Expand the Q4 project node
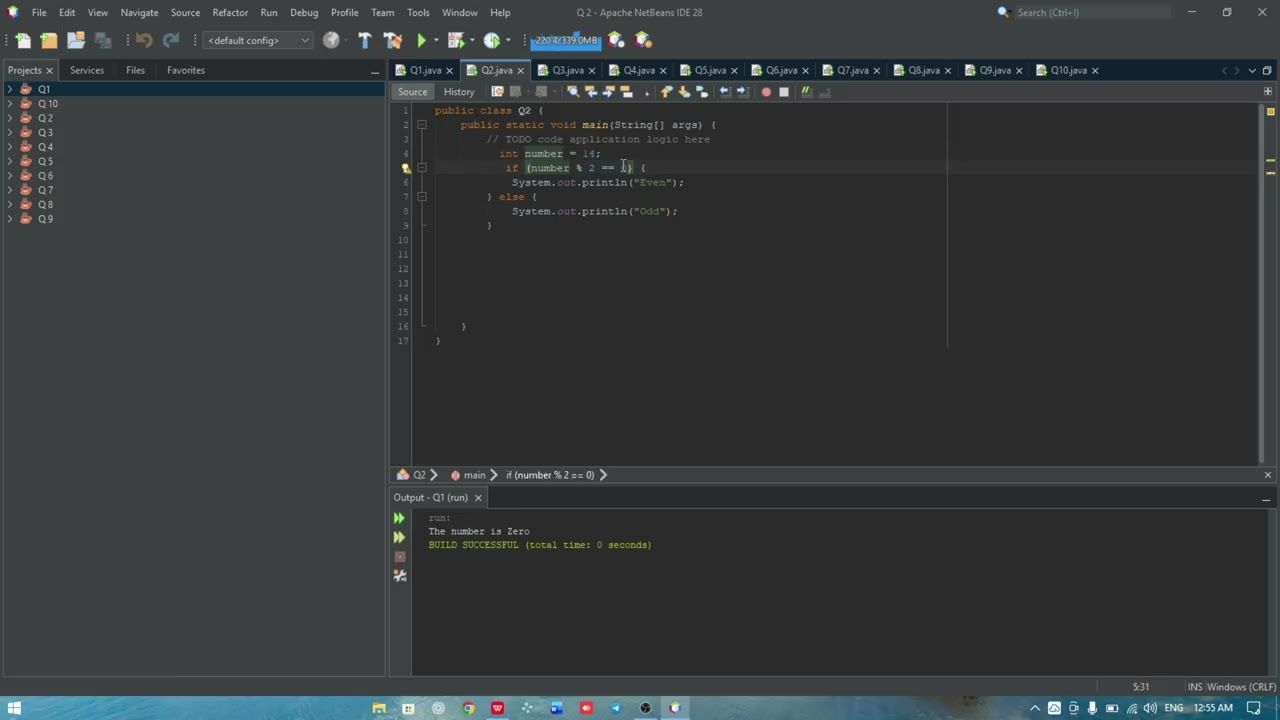The image size is (1280, 720). click(x=10, y=147)
